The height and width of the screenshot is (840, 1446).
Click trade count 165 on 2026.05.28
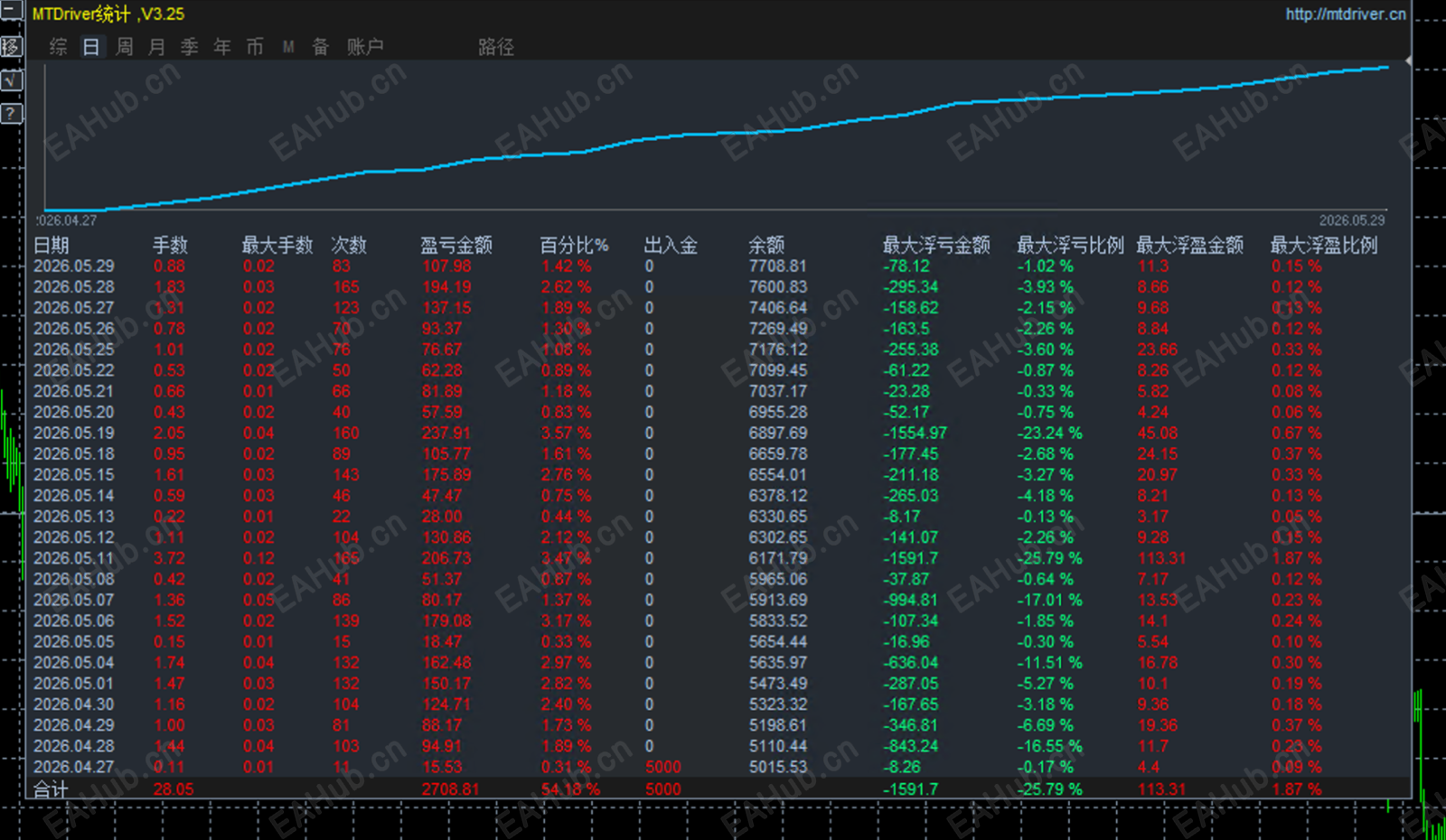coord(346,287)
